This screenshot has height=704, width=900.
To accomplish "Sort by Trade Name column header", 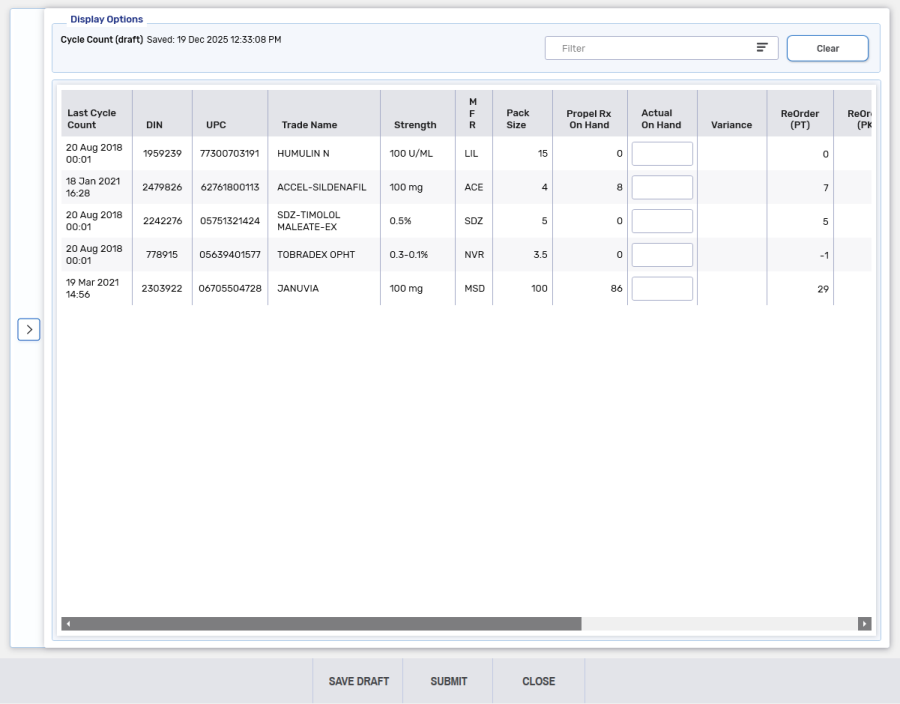I will (309, 125).
